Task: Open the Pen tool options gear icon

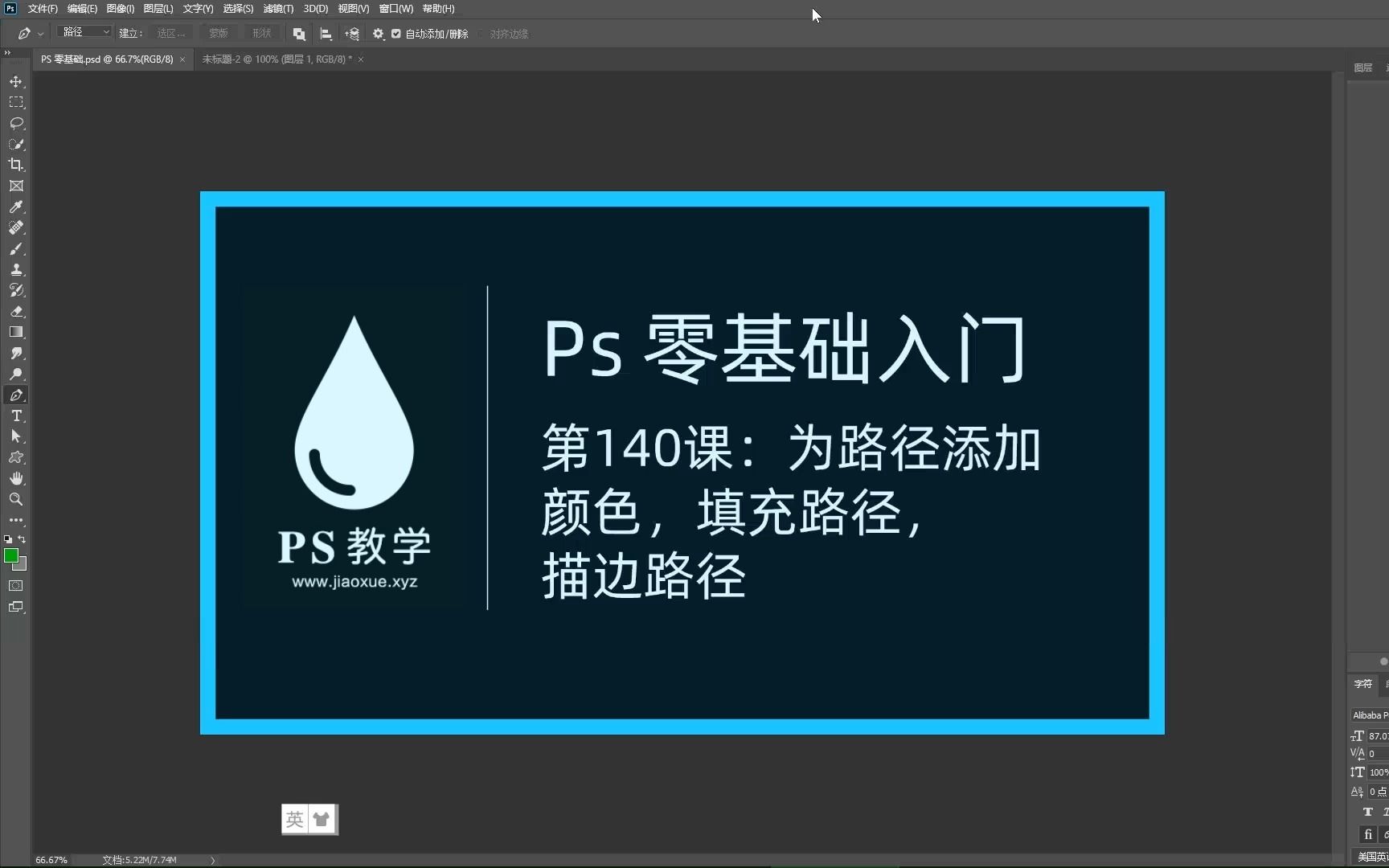Action: (x=378, y=34)
